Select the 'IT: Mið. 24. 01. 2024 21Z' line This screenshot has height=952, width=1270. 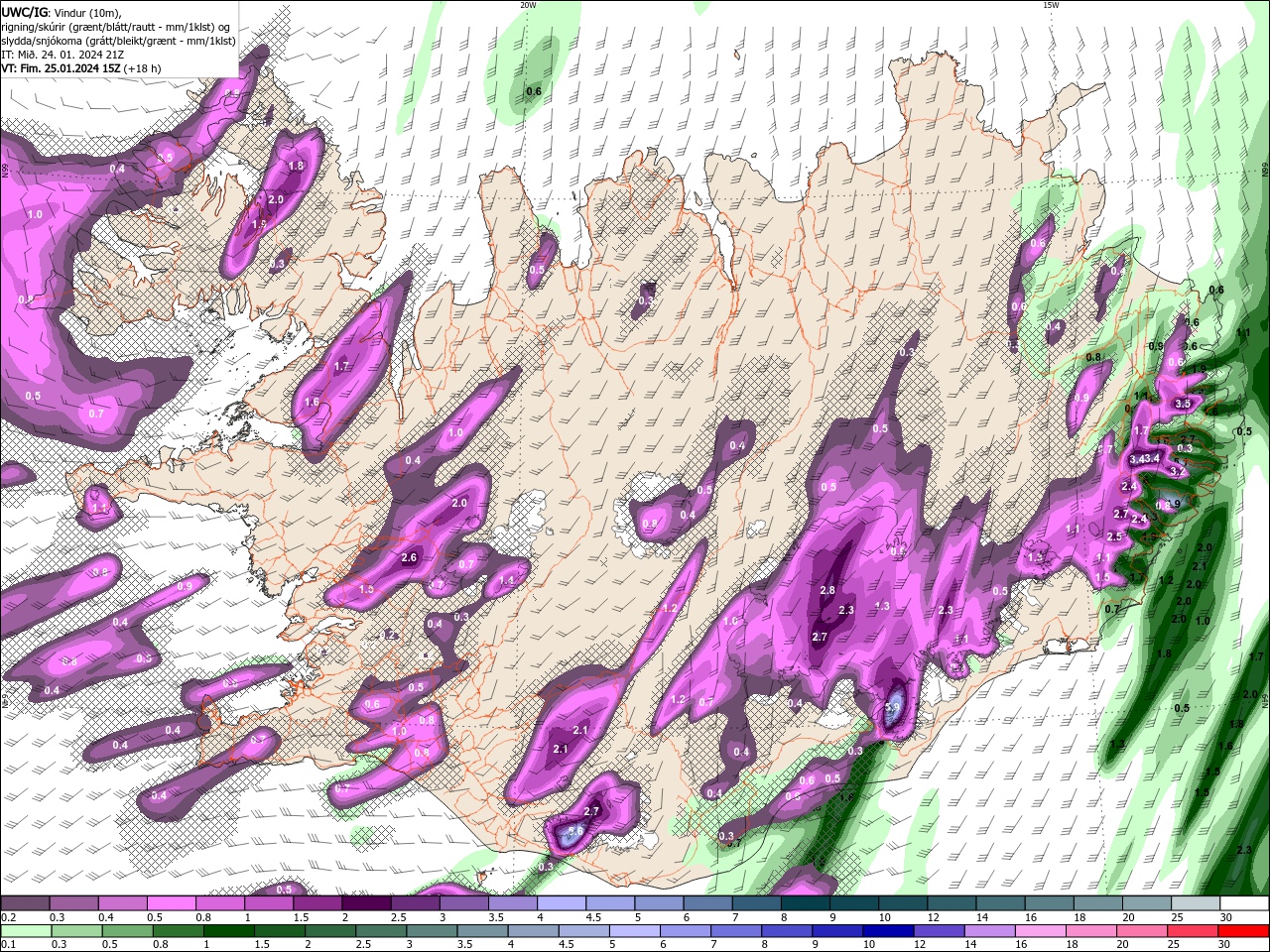pos(64,55)
